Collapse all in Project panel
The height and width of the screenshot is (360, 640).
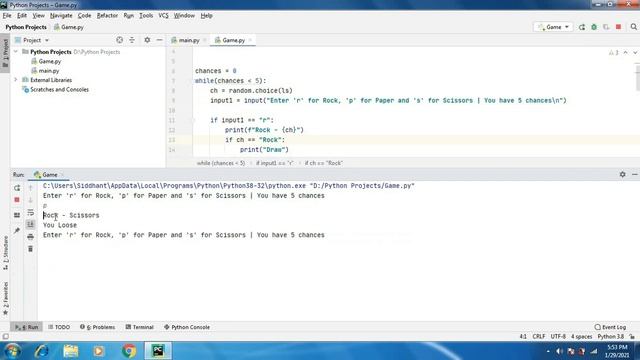(132, 40)
